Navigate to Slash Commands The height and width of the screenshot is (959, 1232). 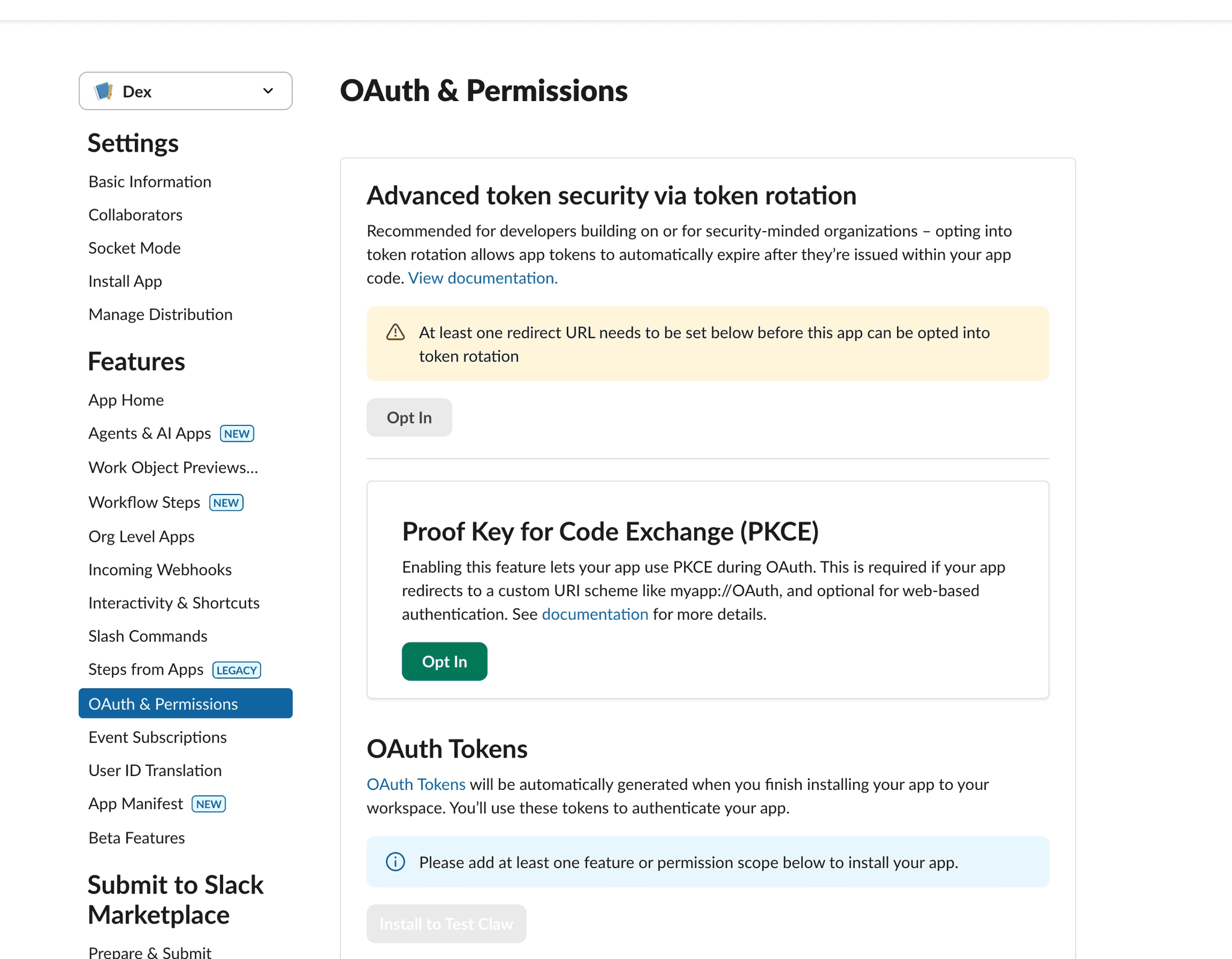148,636
